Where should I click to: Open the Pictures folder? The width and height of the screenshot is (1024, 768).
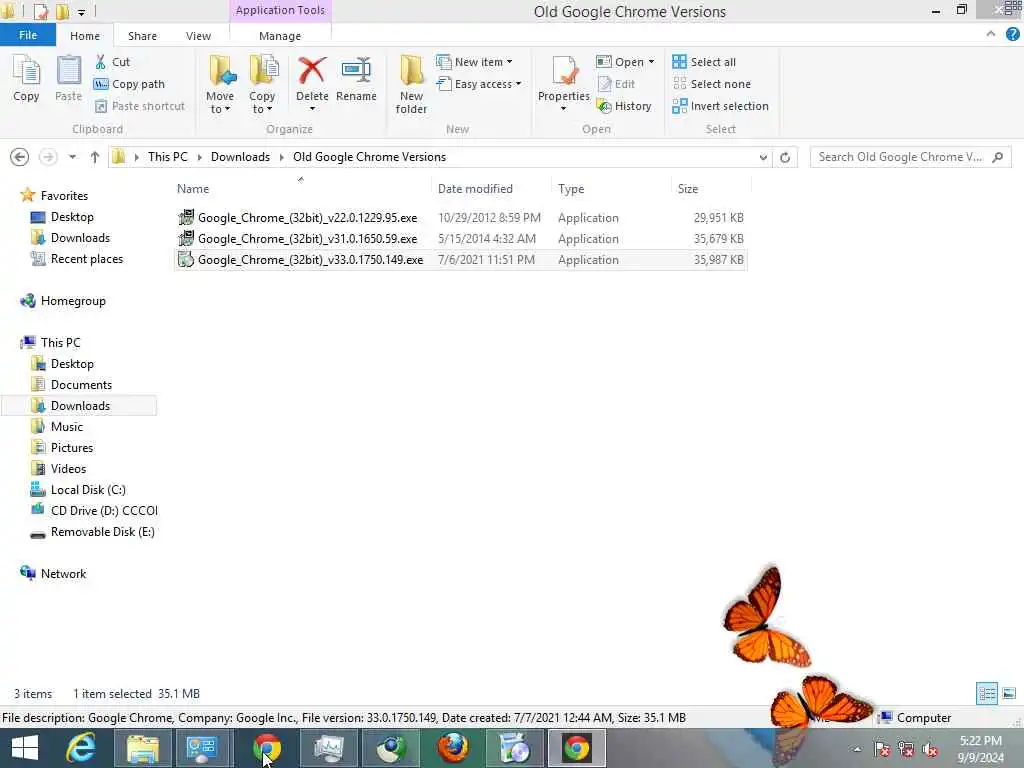(x=72, y=448)
